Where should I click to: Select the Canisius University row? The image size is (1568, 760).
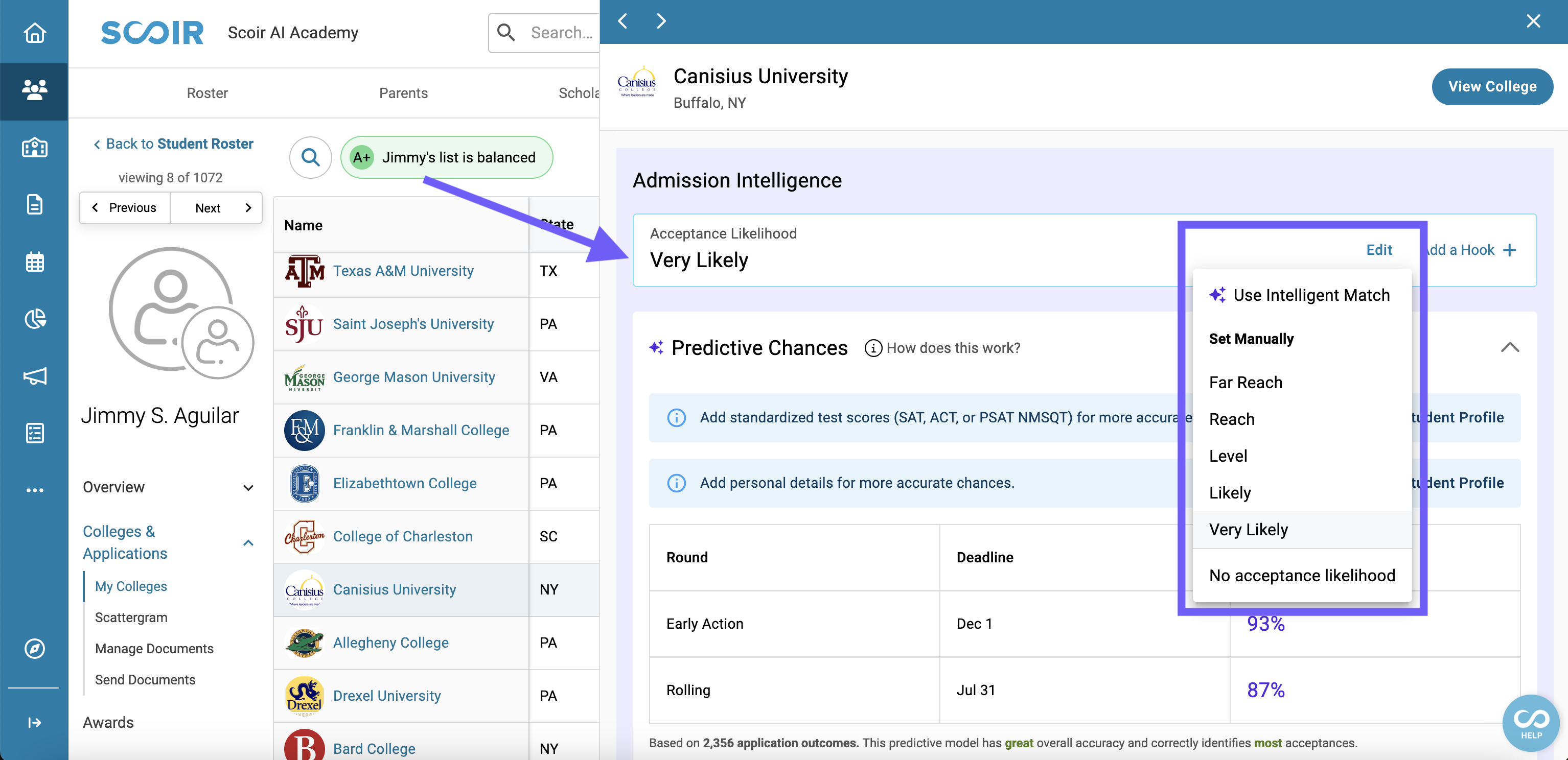436,589
